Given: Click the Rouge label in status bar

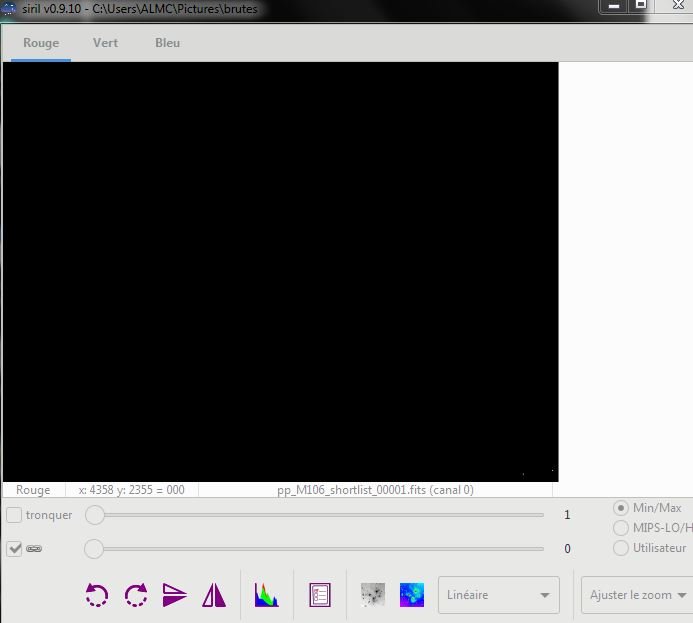Looking at the screenshot, I should 33,490.
